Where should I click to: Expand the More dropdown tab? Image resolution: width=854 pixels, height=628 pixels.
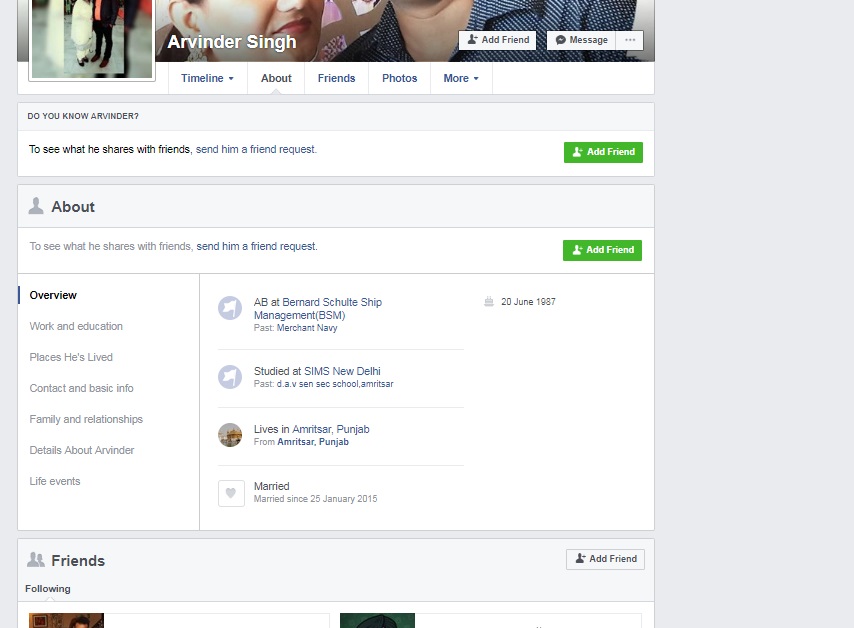[461, 78]
